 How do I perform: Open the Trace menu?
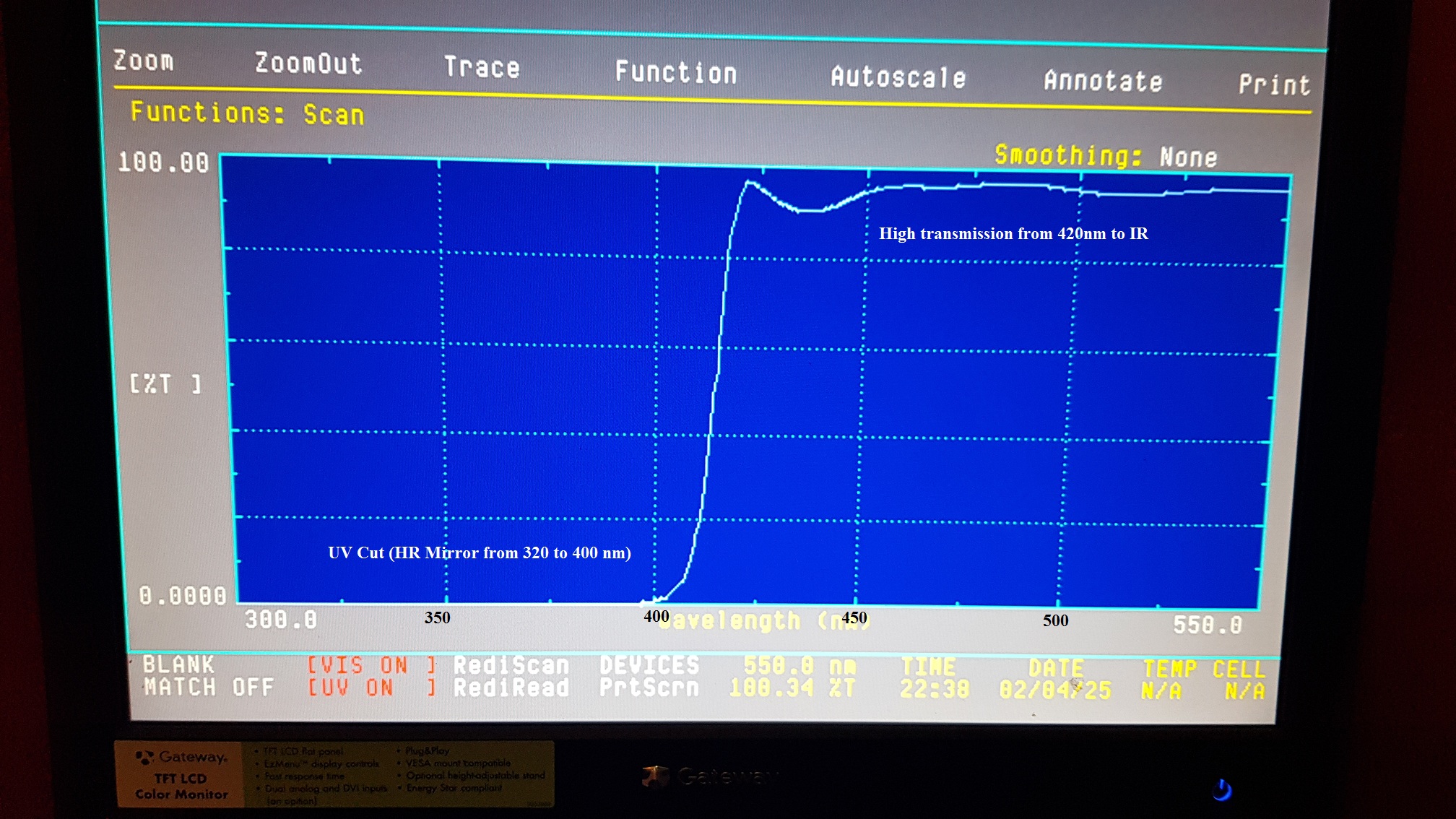click(x=482, y=67)
